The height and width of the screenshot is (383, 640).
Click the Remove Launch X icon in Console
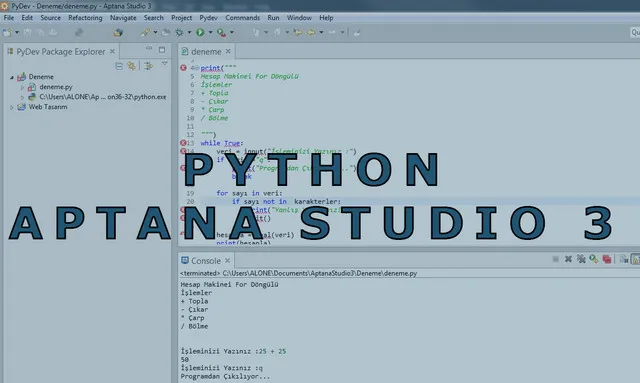(568, 259)
